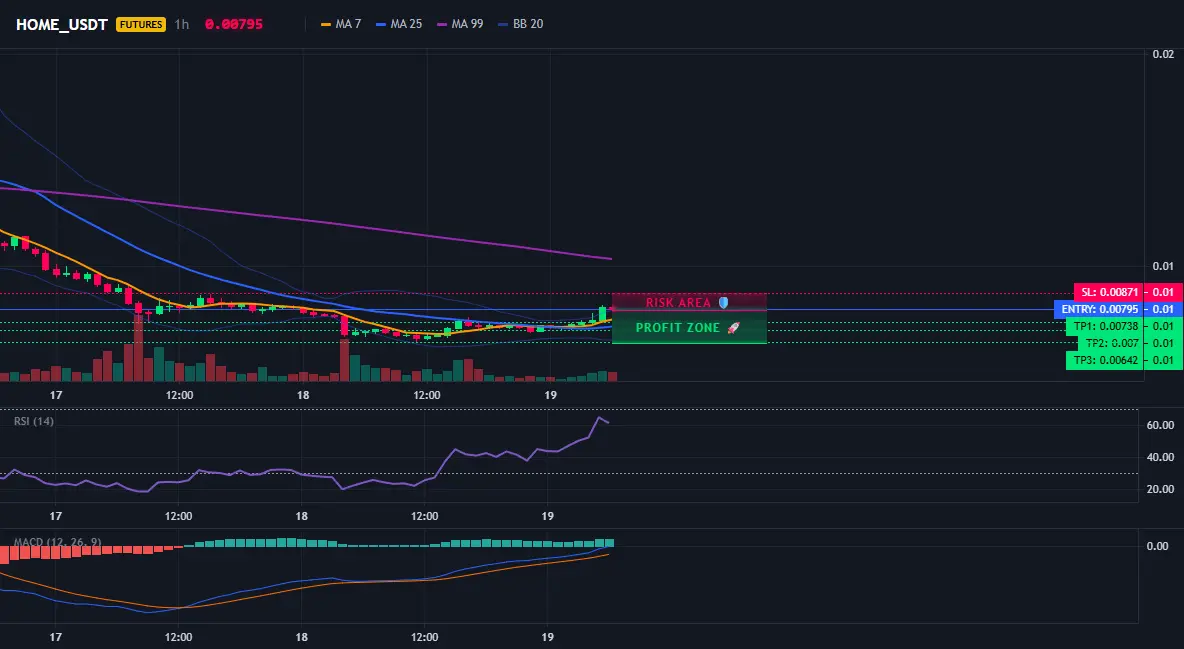
Task: Click the 0.00 MACD axis value
Action: point(1158,546)
